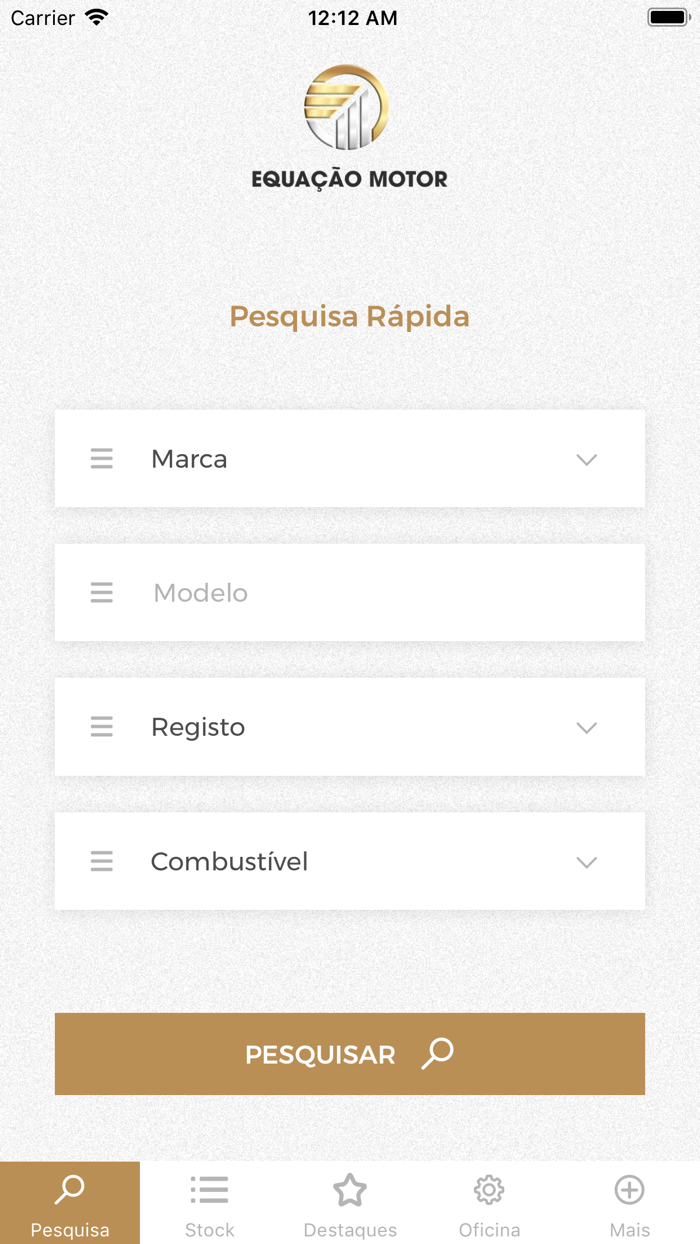700x1244 pixels.
Task: Tap the Mais plus icon
Action: coord(629,1190)
